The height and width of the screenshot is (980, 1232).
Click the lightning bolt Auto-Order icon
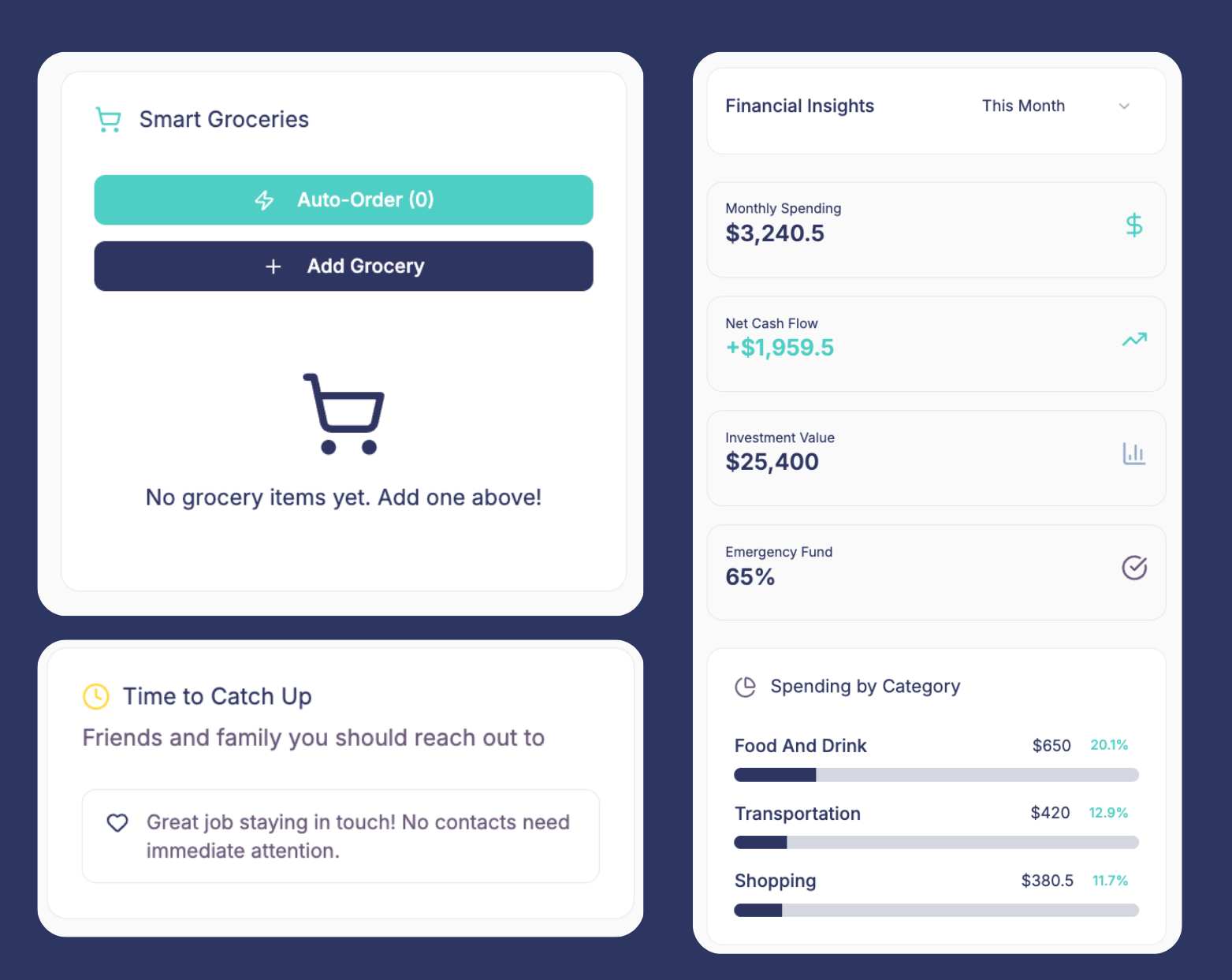[x=264, y=200]
